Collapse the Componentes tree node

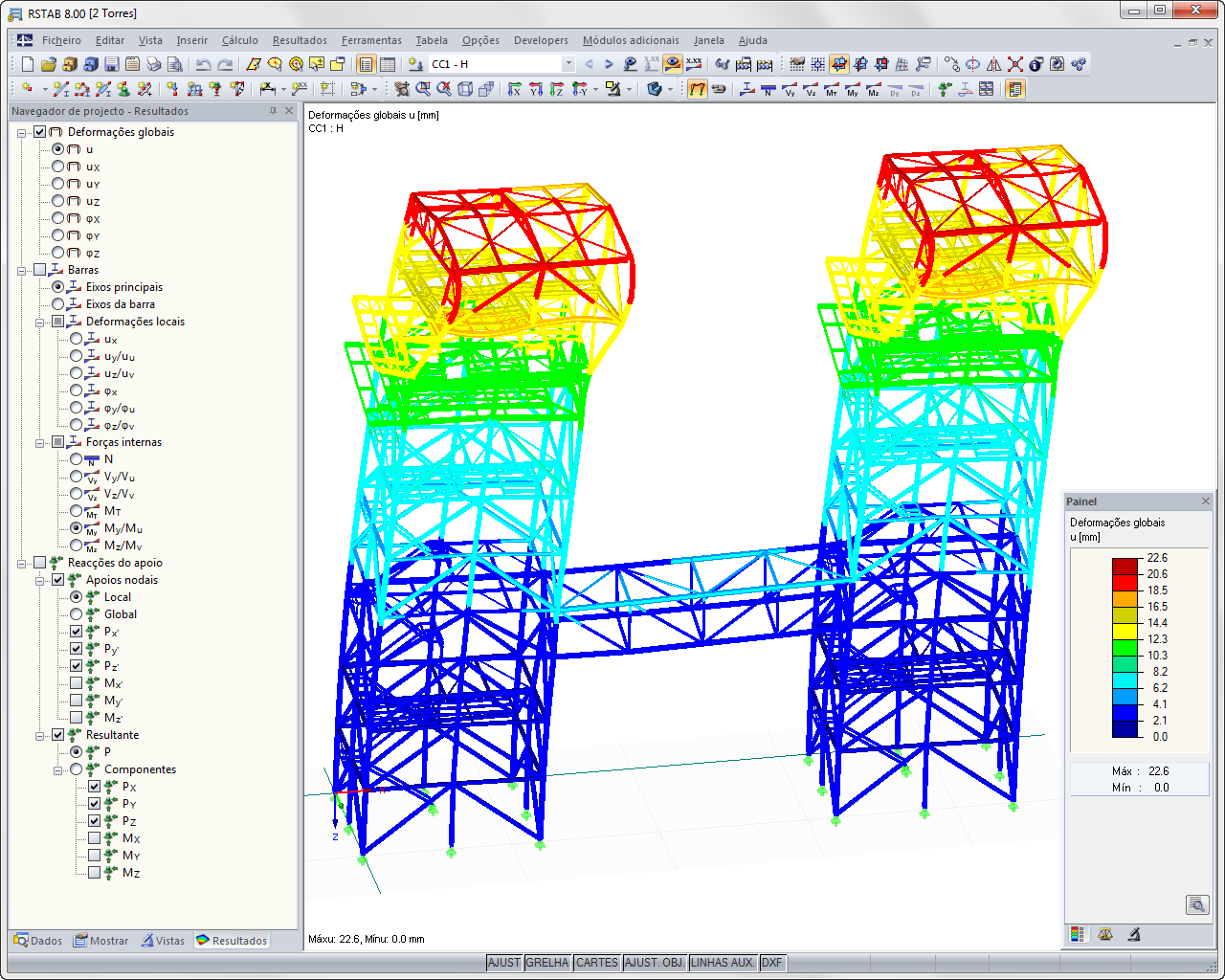point(58,770)
